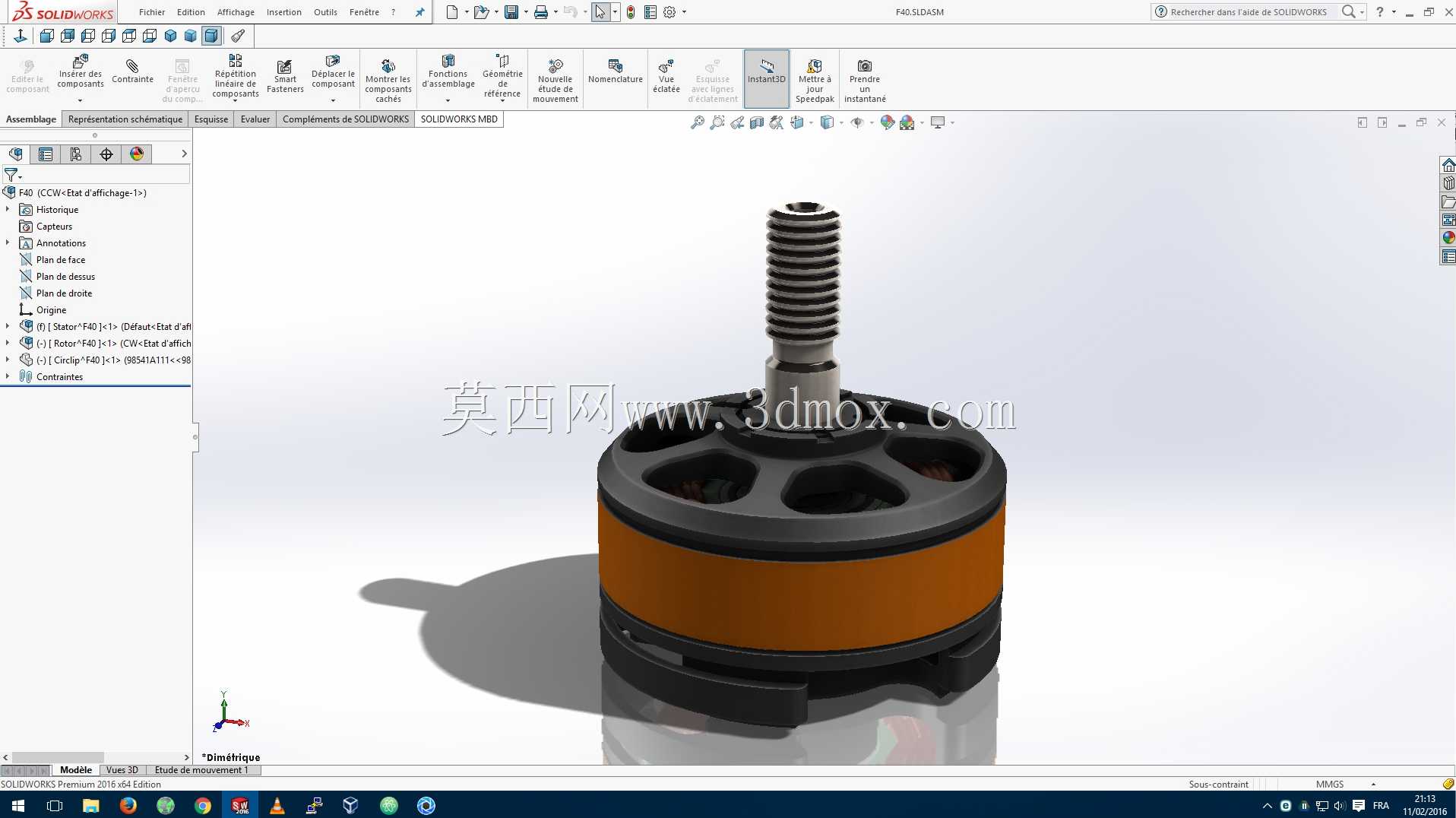Switch to the Vues 3D tab
This screenshot has width=1456, height=818.
(122, 770)
